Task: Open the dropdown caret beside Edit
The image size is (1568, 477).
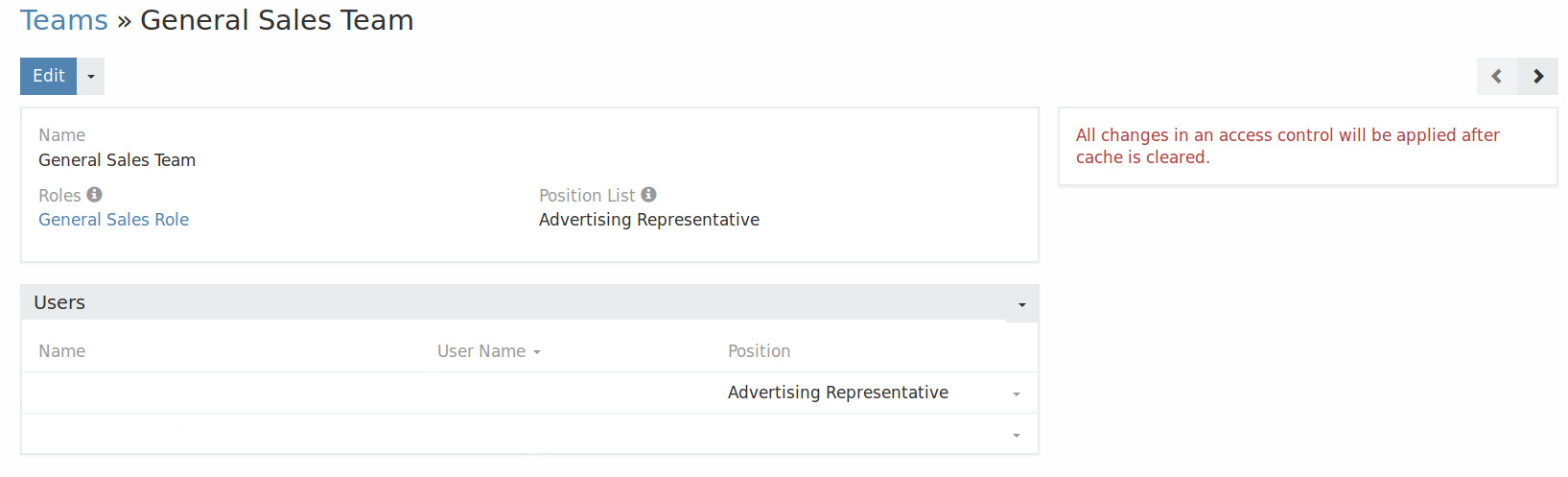Action: click(91, 76)
